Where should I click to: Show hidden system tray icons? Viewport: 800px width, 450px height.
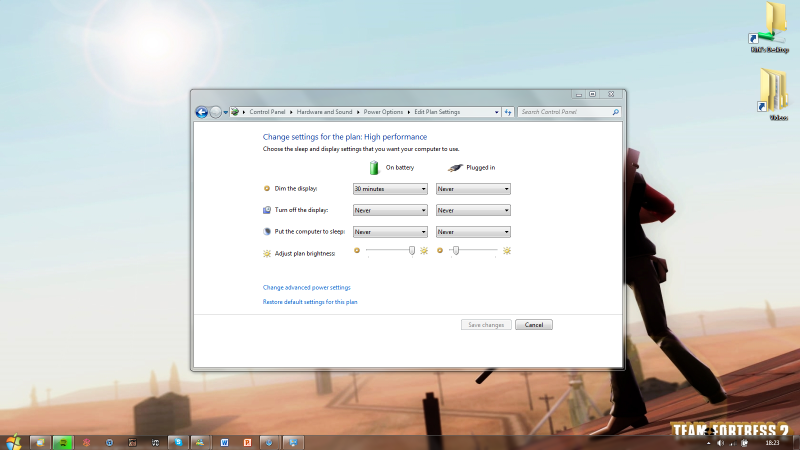[x=709, y=443]
